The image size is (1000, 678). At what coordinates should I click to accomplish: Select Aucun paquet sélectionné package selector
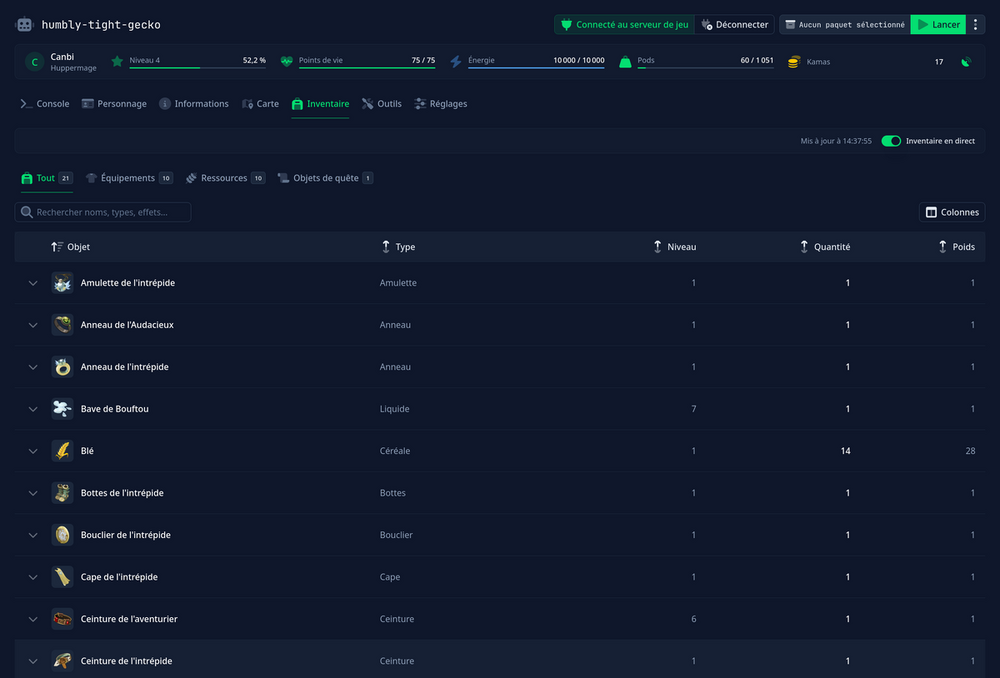[845, 25]
